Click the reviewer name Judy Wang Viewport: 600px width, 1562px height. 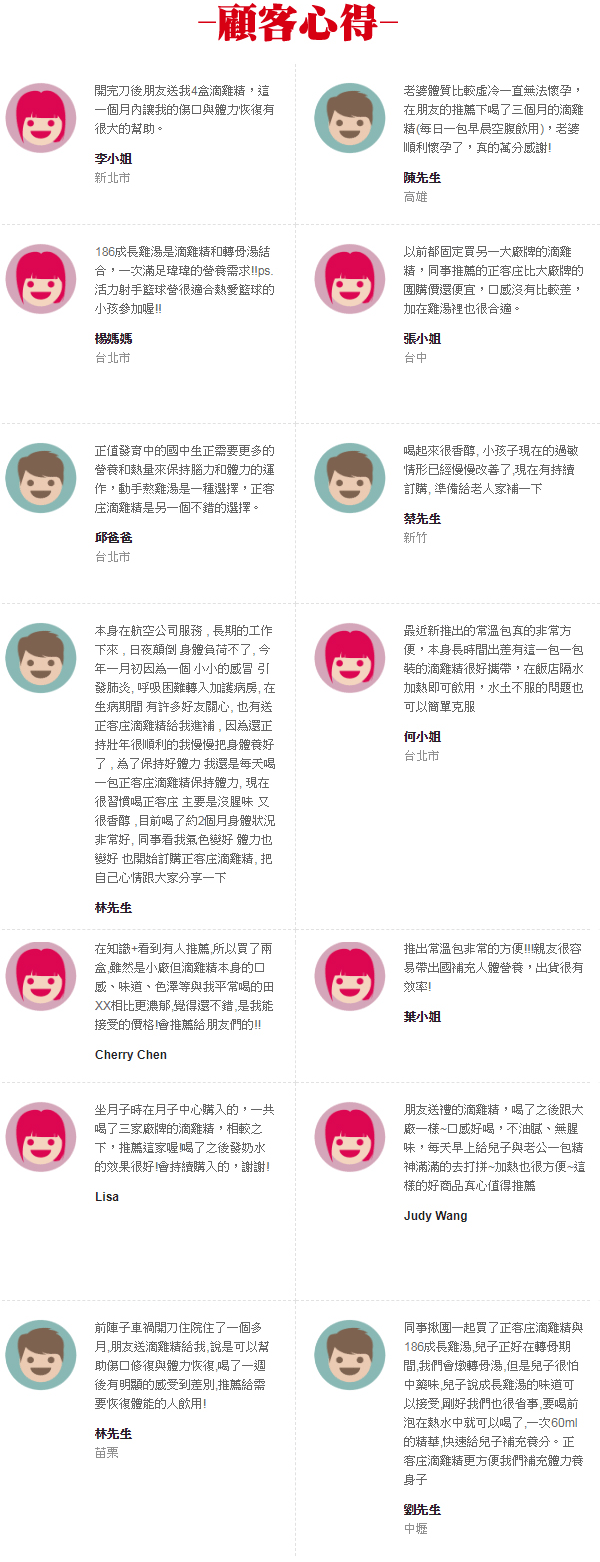tap(435, 1216)
